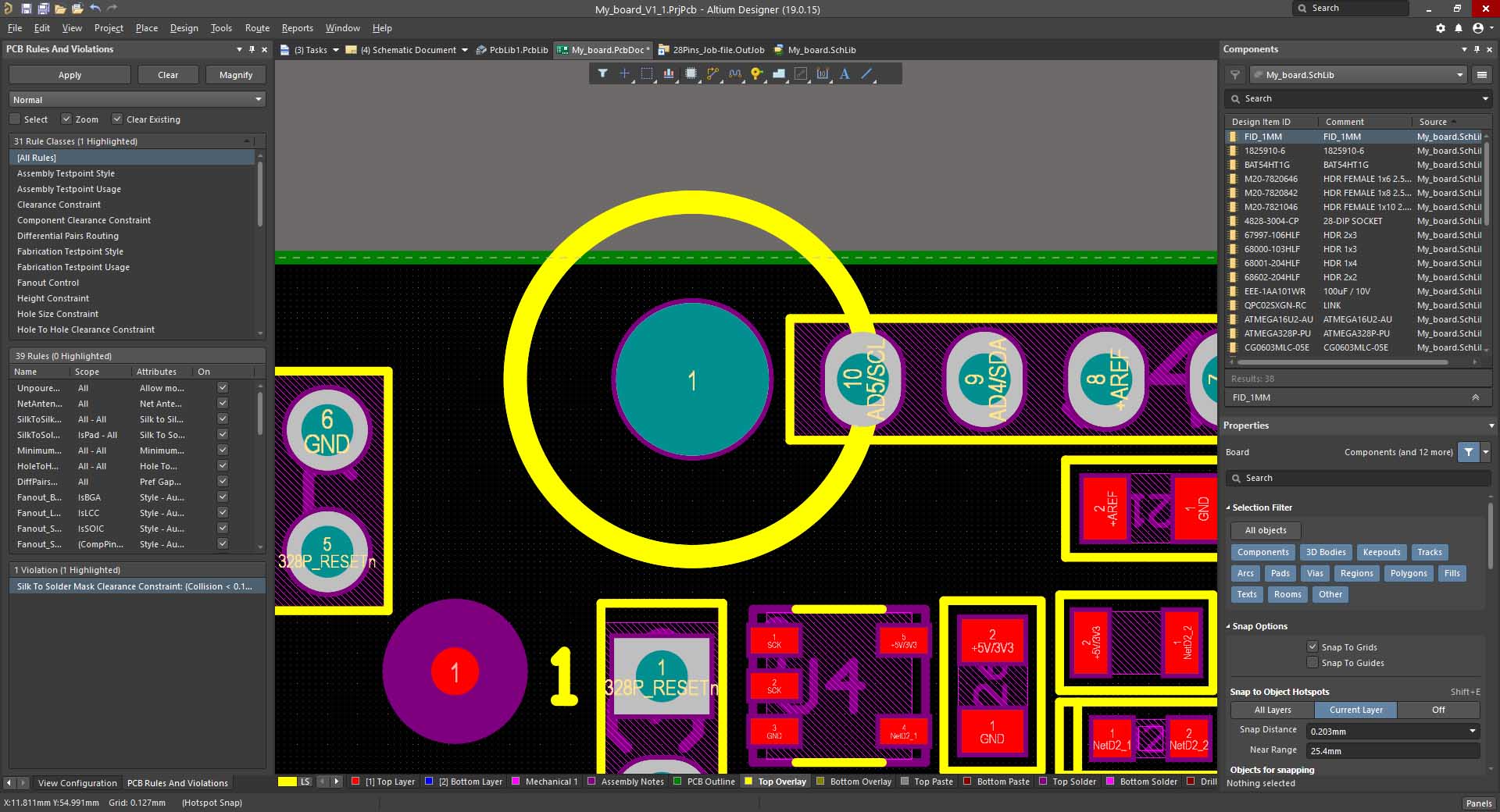1500x812 pixels.
Task: Click the Tracks selection filter button
Action: tap(1429, 552)
